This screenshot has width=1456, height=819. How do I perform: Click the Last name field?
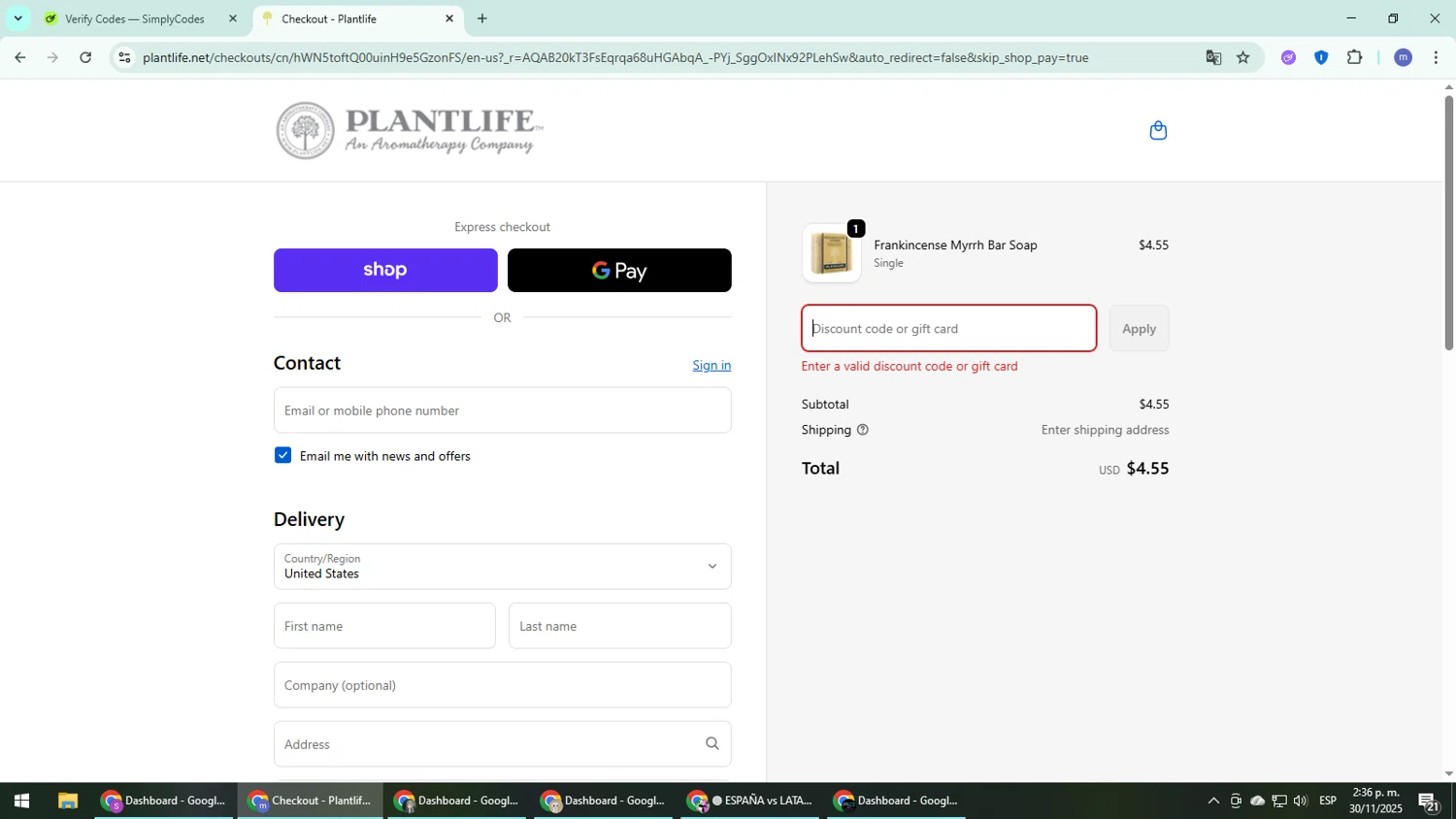click(x=619, y=626)
